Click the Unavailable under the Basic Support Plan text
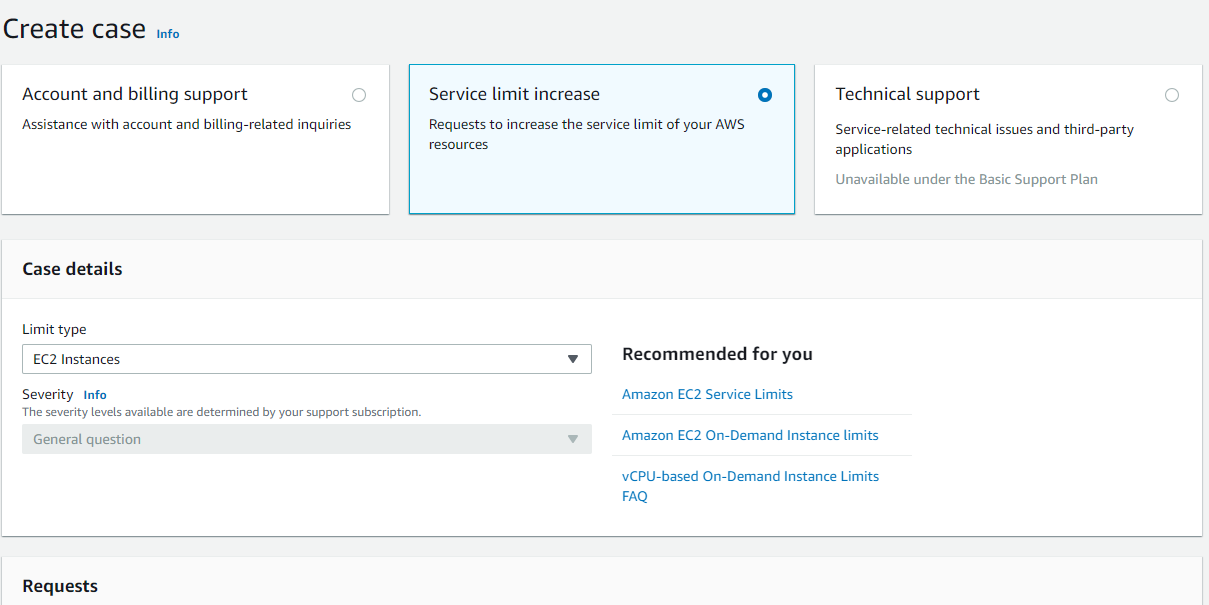Viewport: 1209px width, 605px height. coord(966,179)
